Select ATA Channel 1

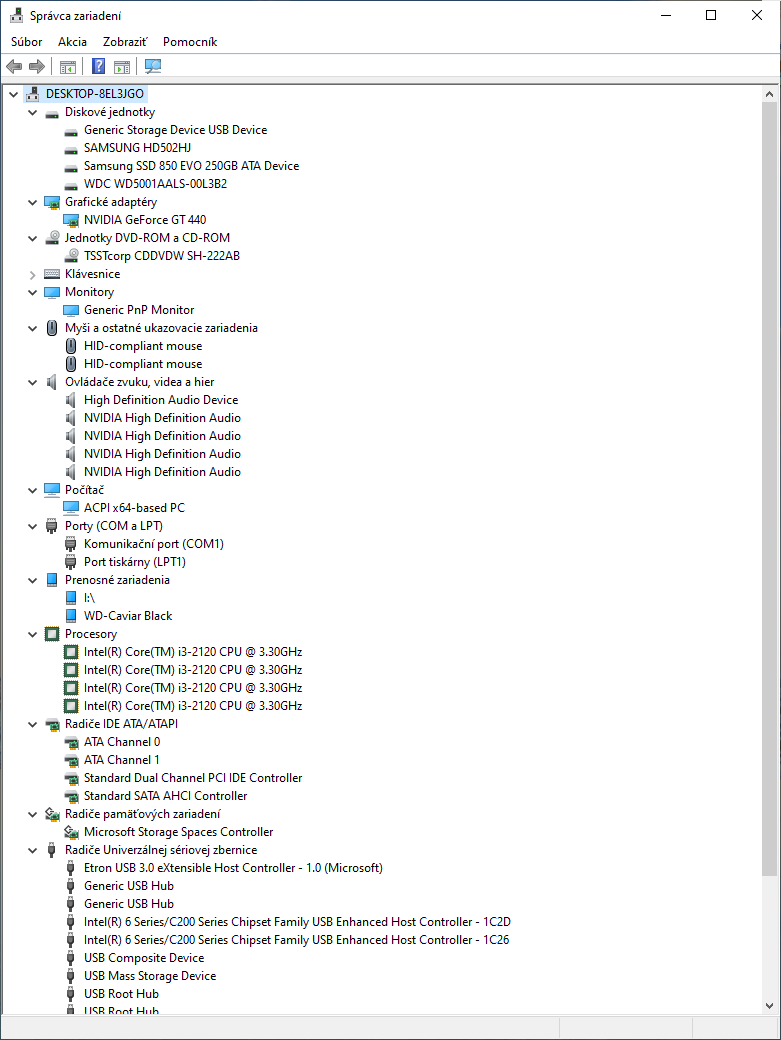pos(121,760)
